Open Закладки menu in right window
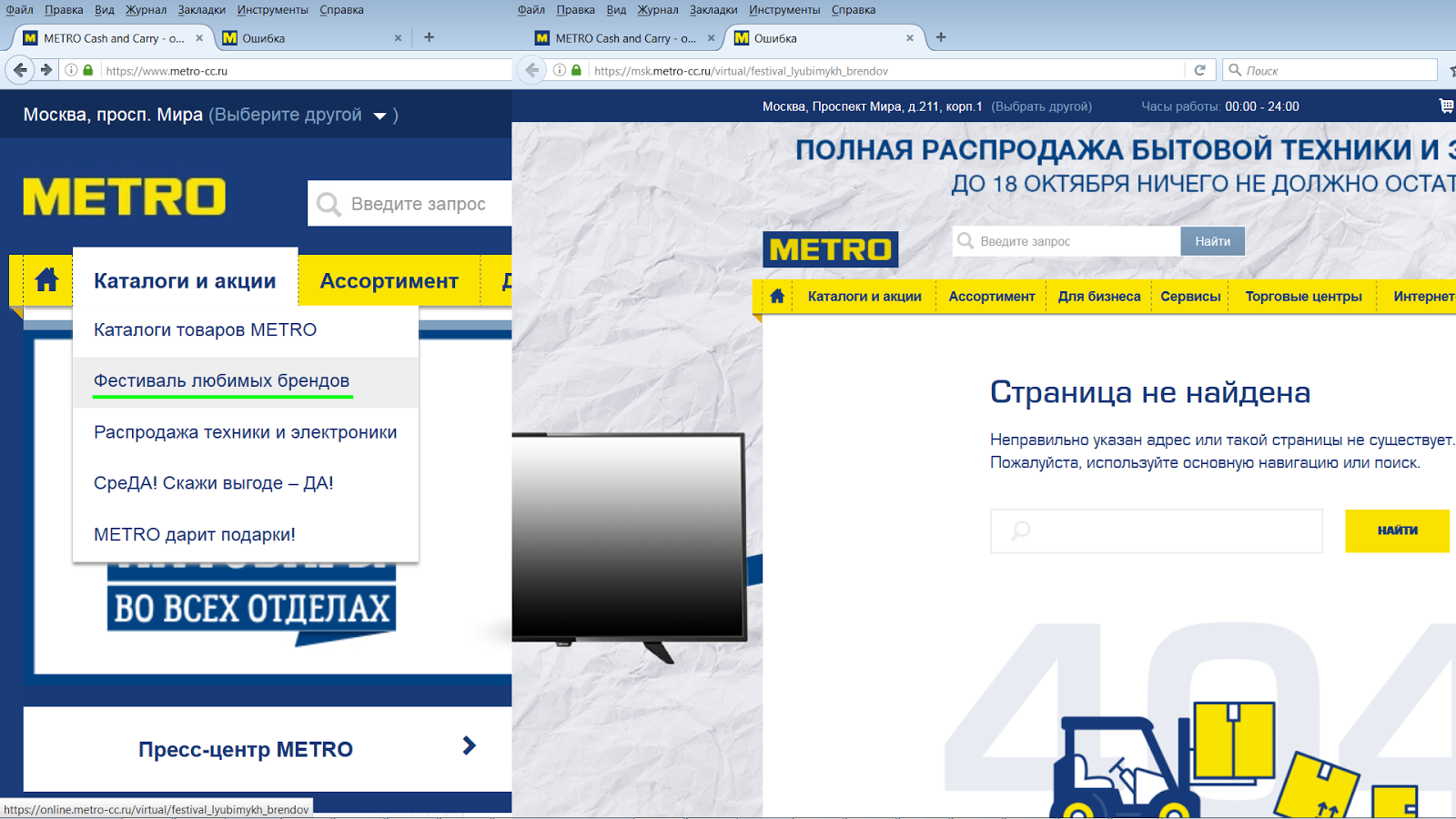 [x=713, y=10]
